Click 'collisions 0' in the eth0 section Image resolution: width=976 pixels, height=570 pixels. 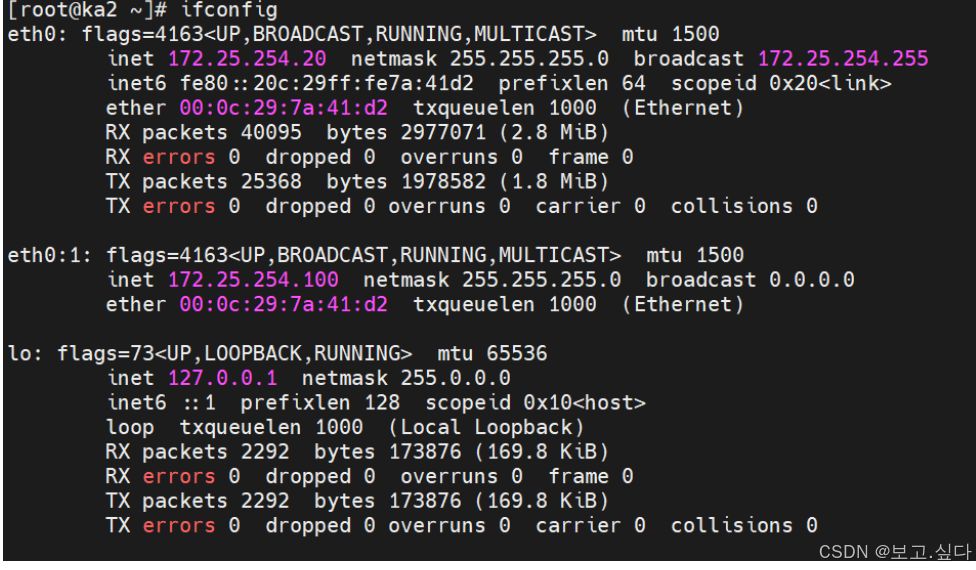[744, 206]
